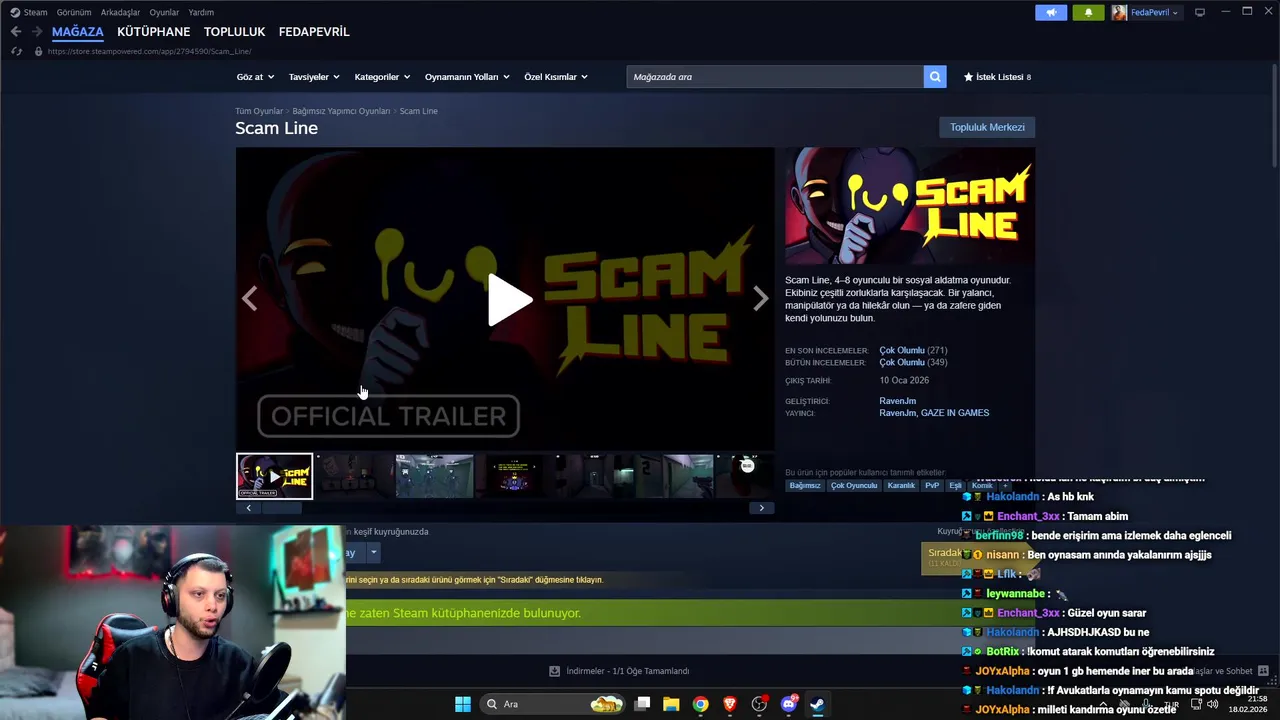Play the Scam Line official trailer
Screen dimensions: 1280x720
pyautogui.click(x=509, y=299)
